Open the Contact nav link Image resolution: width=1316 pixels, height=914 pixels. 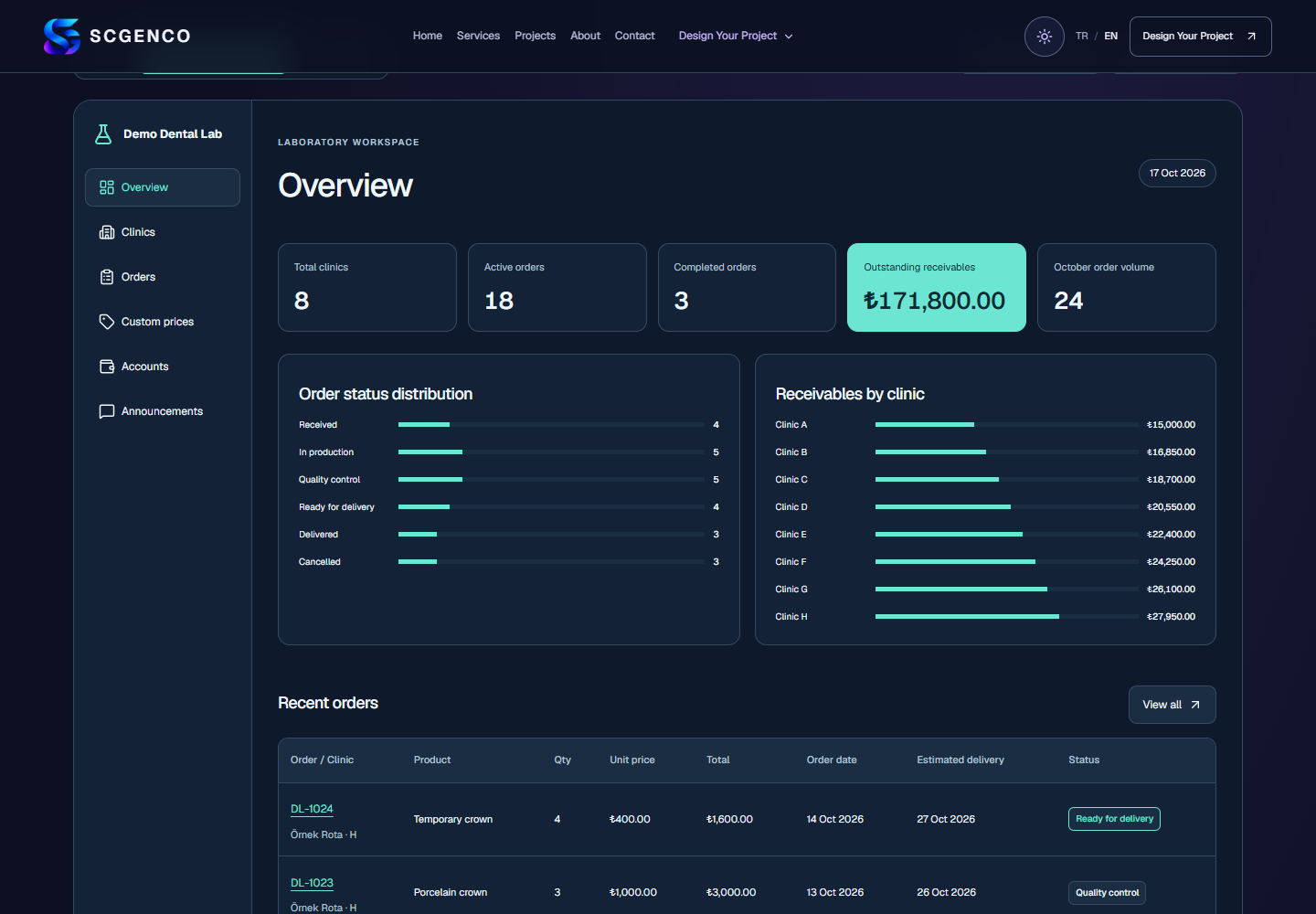[x=634, y=37]
